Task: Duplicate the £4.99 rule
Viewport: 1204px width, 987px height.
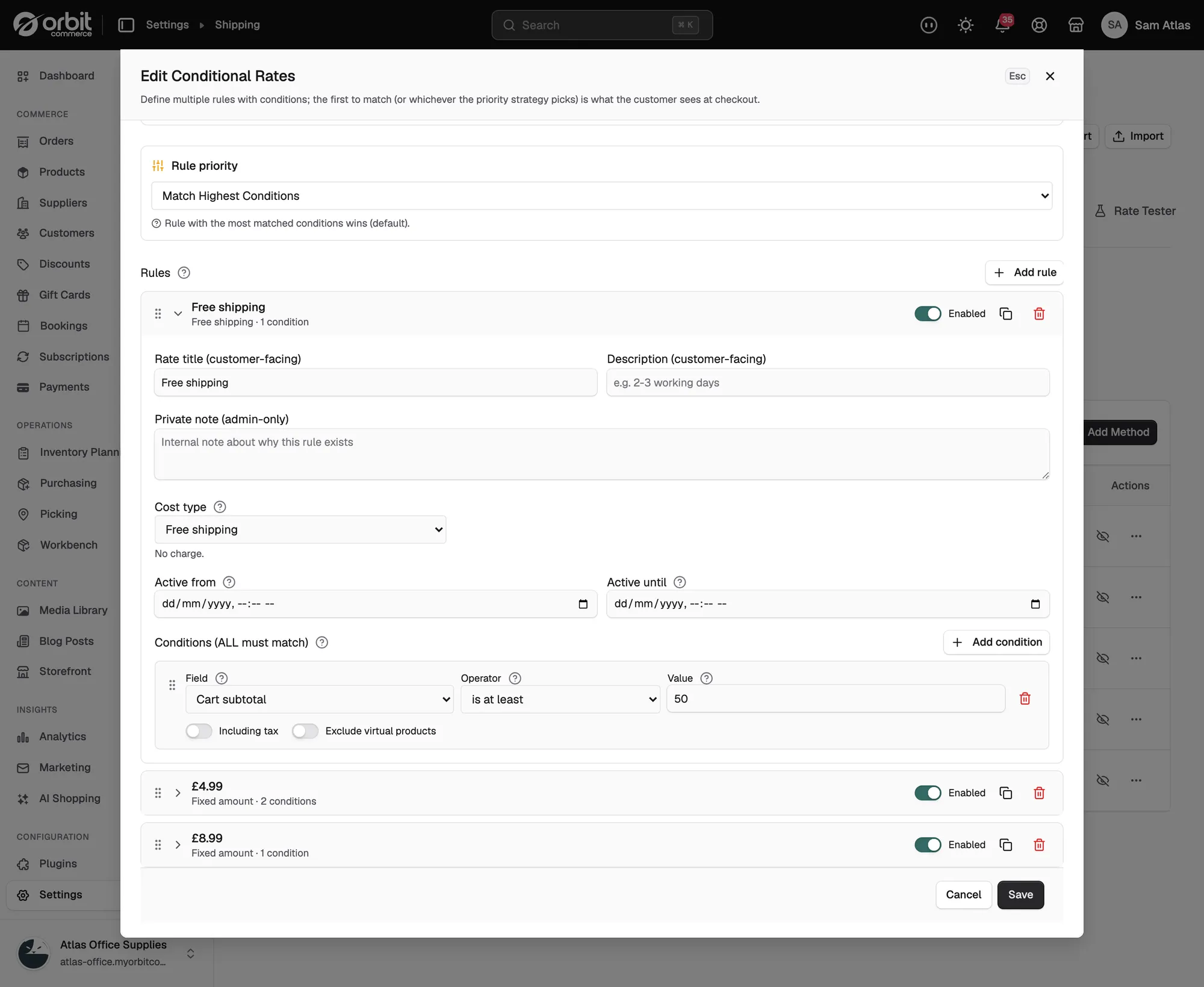Action: tap(1005, 793)
